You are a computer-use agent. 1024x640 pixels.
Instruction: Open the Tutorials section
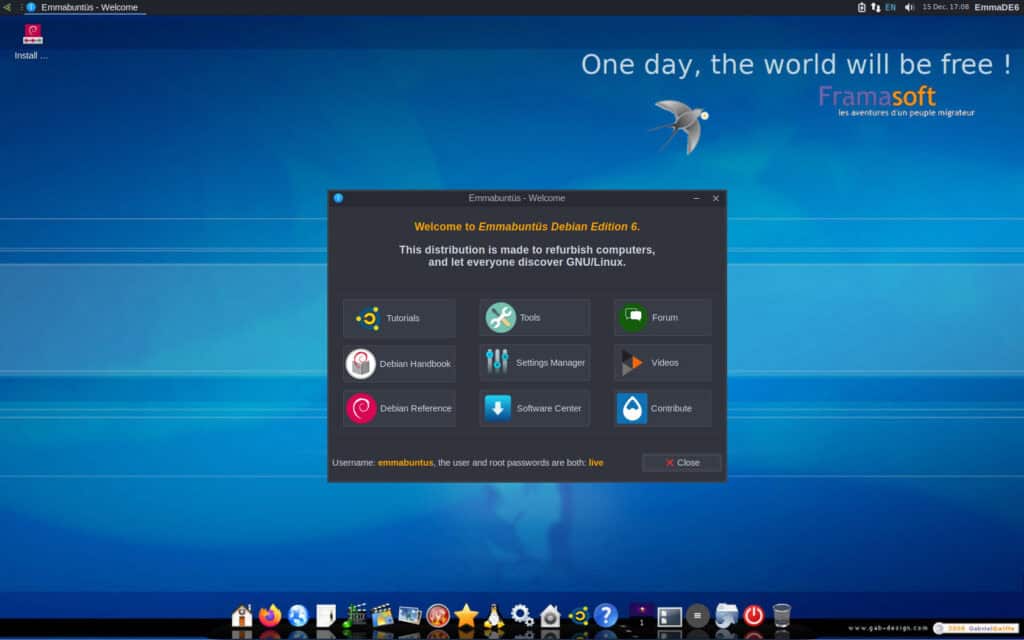coord(398,317)
